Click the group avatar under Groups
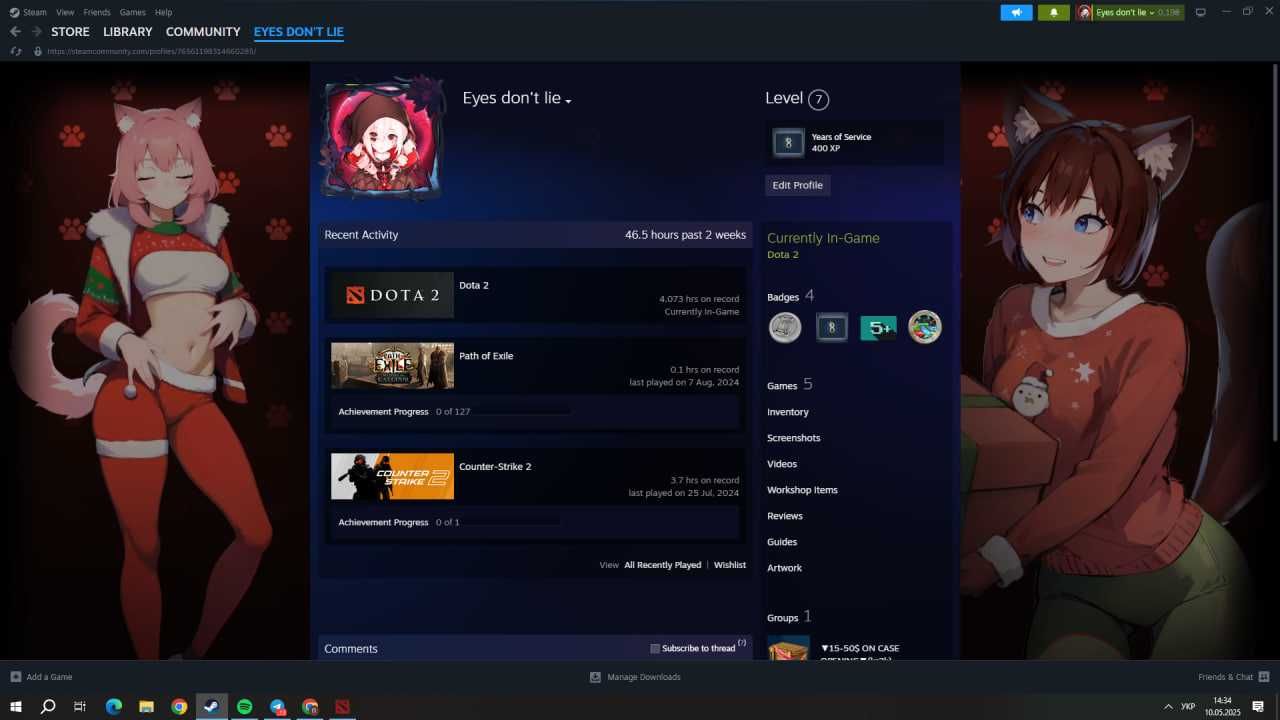 click(x=788, y=648)
